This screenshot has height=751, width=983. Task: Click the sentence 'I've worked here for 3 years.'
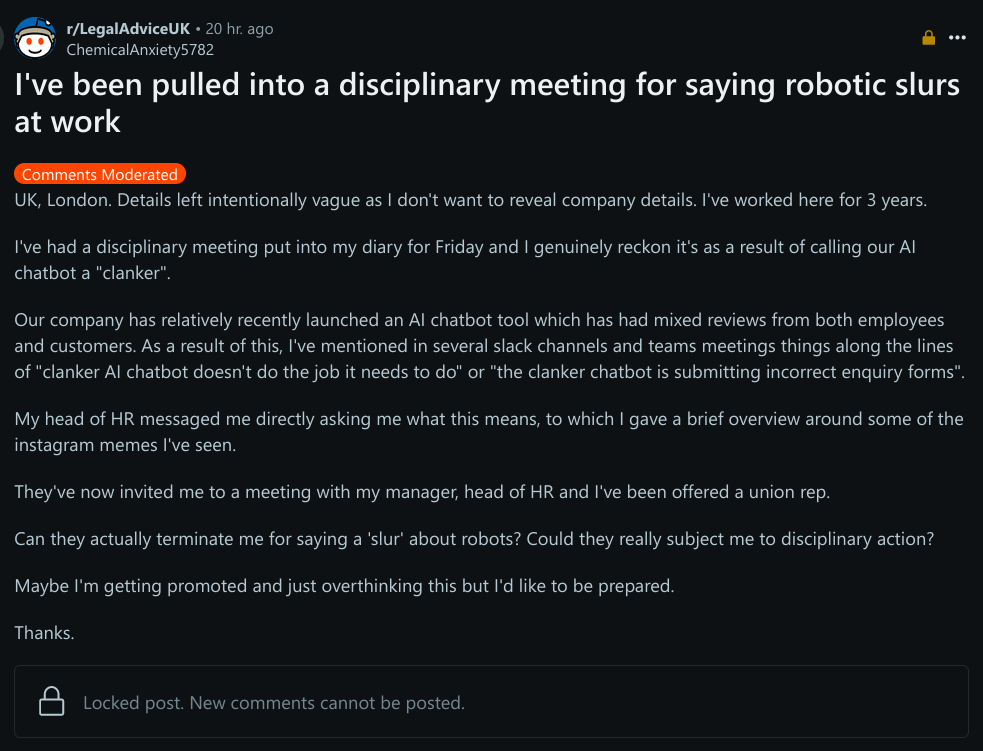(x=814, y=200)
